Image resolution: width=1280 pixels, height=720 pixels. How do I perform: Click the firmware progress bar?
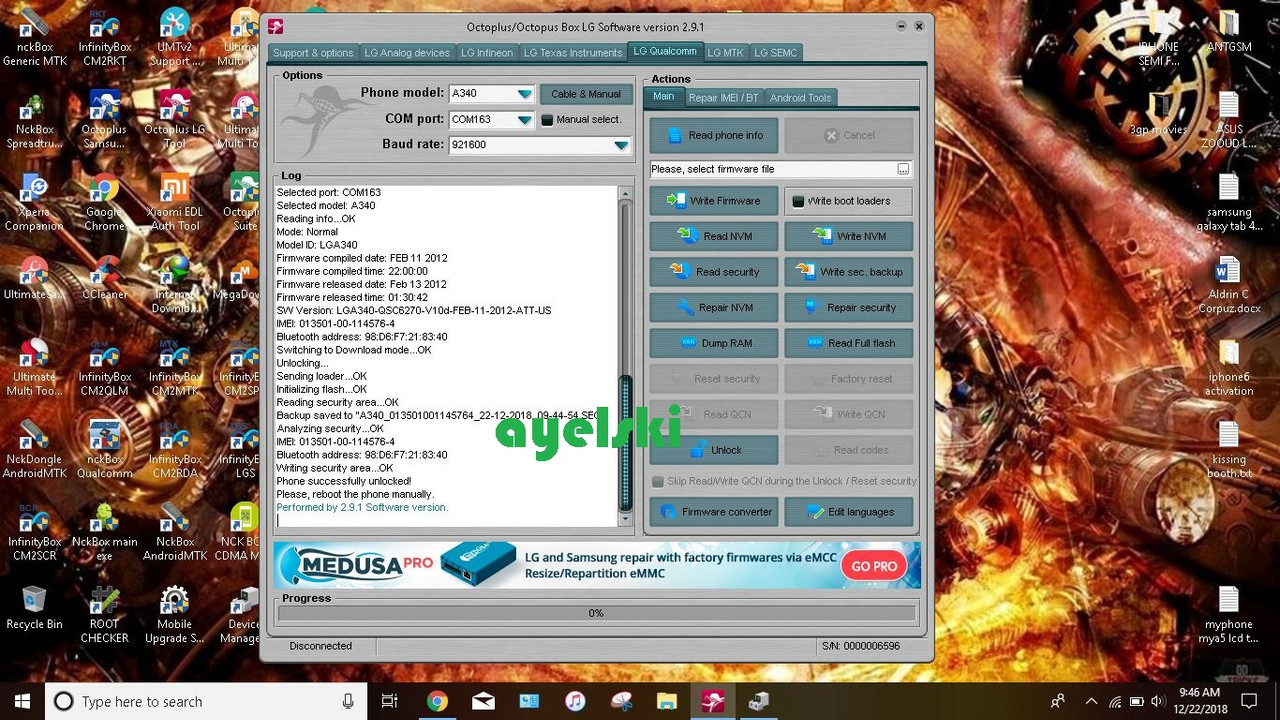pyautogui.click(x=596, y=613)
